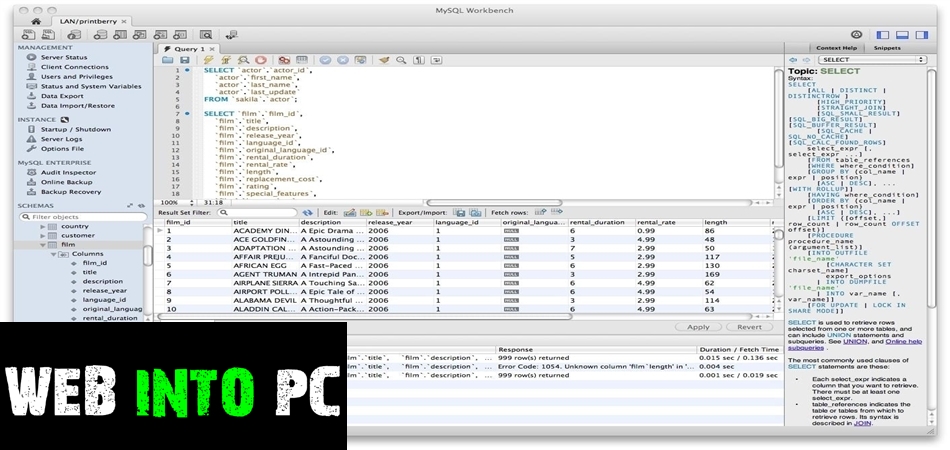Viewport: 950px width, 450px height.
Task: Click the Audit Inspector icon
Action: click(x=32, y=173)
